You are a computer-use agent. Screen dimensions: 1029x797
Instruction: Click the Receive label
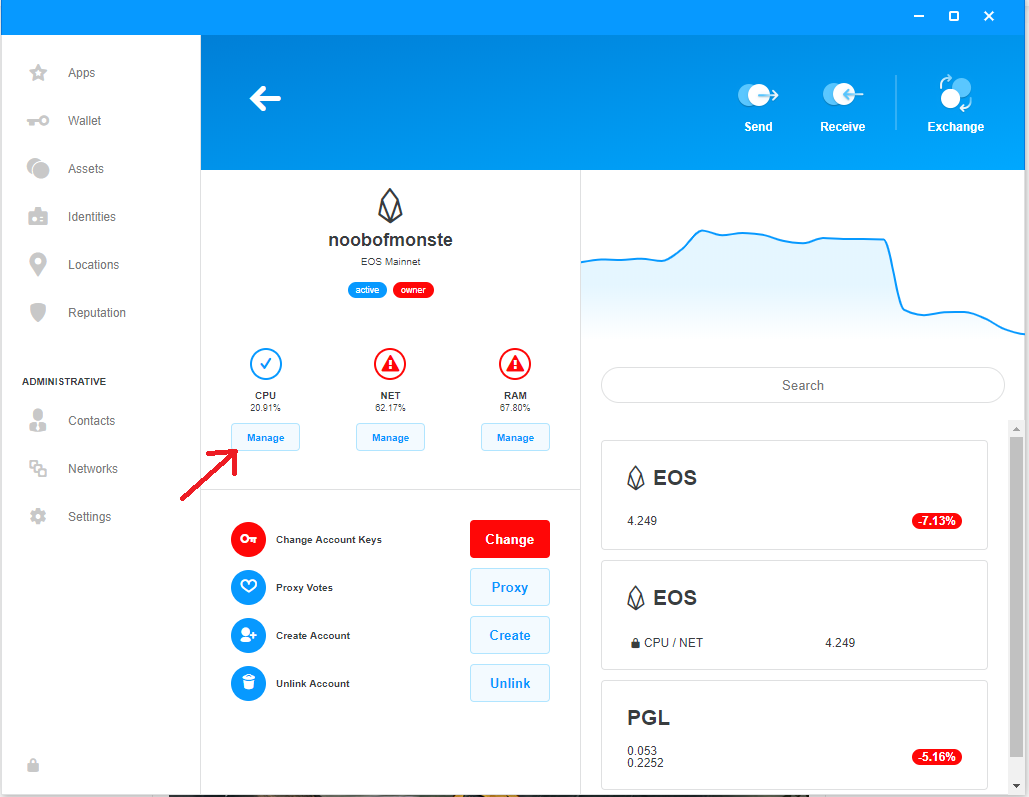click(843, 127)
